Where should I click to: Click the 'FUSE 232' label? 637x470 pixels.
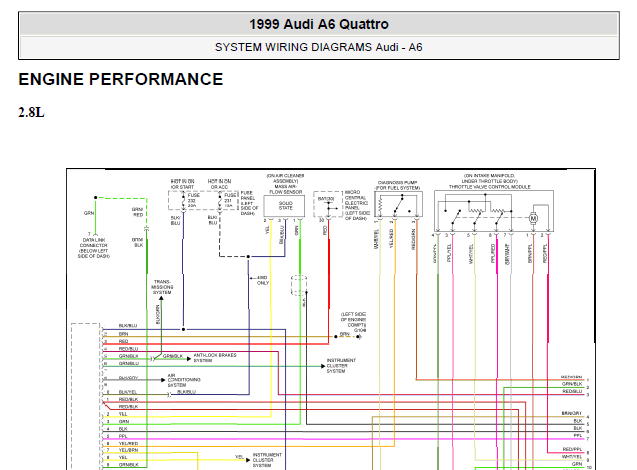[193, 200]
